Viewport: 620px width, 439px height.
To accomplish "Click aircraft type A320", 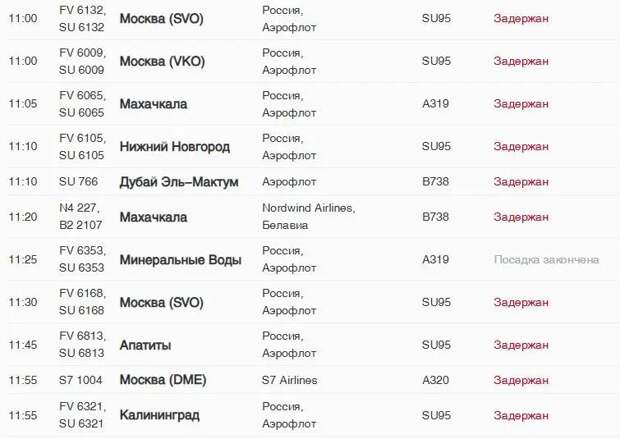I will point(435,380).
